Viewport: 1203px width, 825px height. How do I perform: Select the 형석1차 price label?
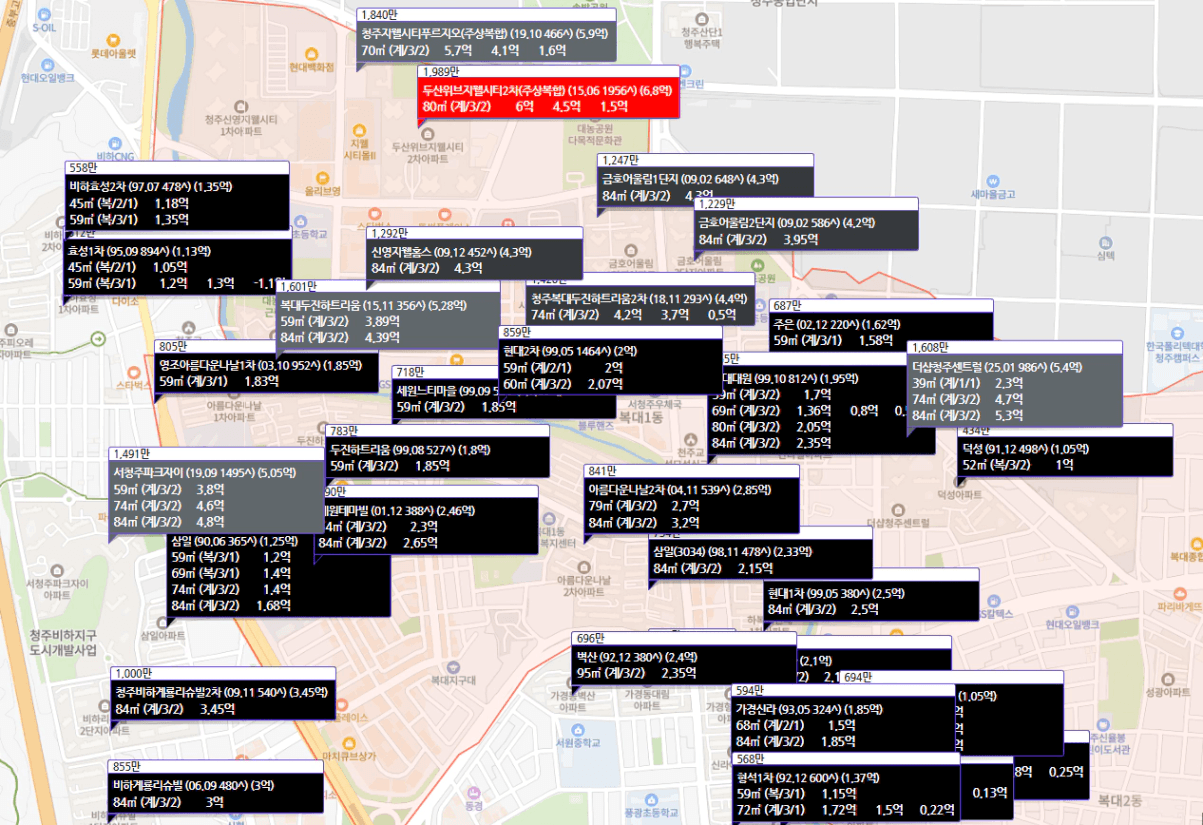846,787
